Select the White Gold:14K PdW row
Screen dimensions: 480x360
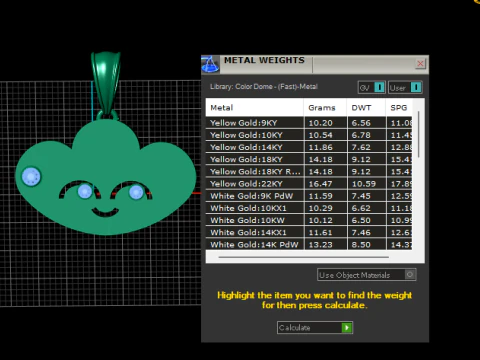point(309,244)
